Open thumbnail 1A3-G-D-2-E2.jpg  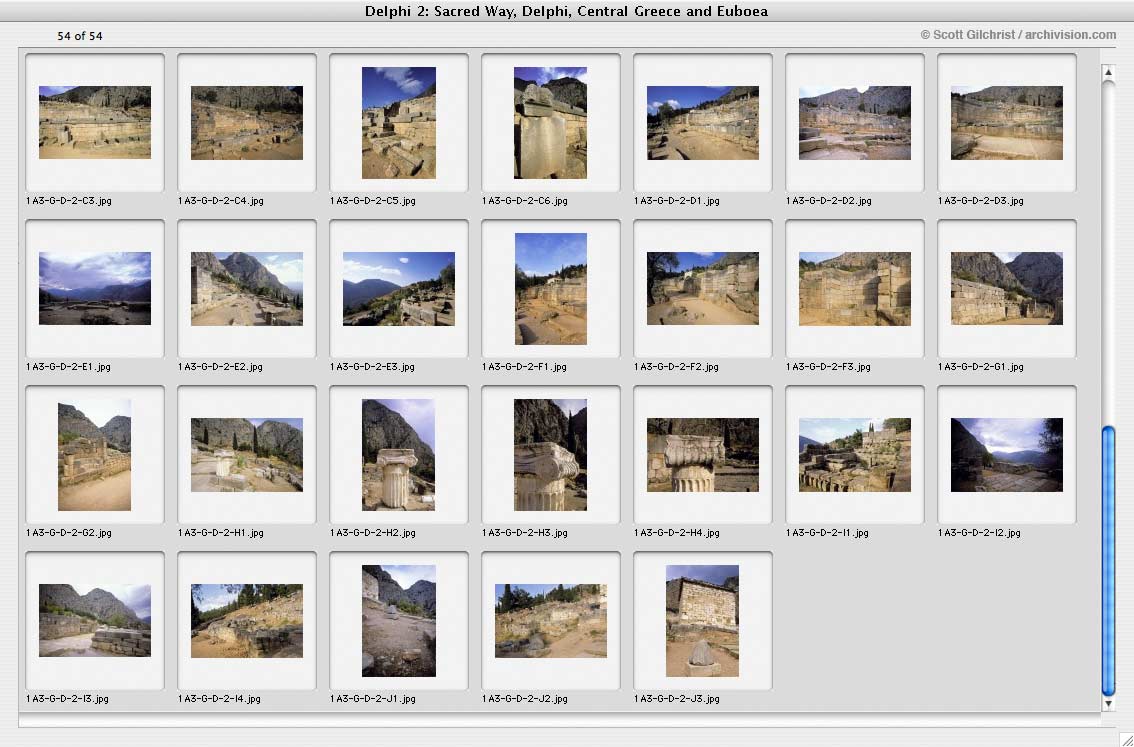coord(247,289)
